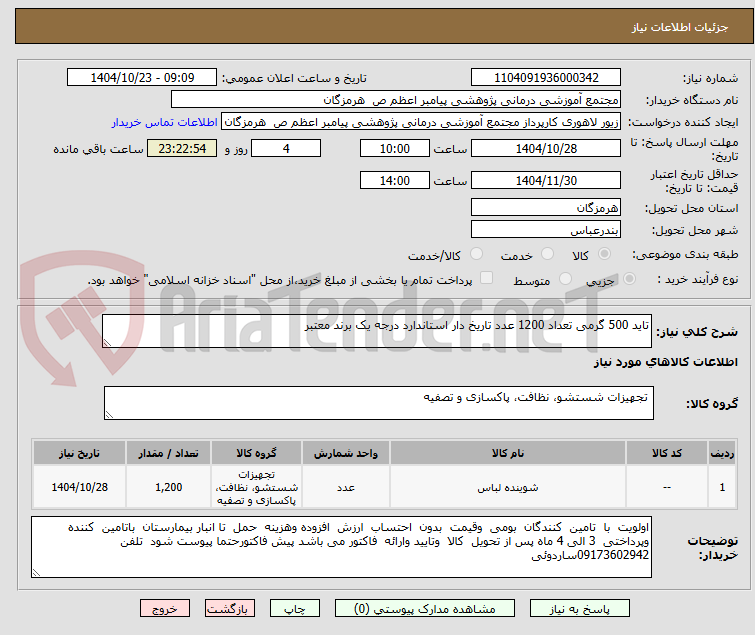The image size is (755, 635).
Task: Select the کالا radio button
Action: pos(604,254)
